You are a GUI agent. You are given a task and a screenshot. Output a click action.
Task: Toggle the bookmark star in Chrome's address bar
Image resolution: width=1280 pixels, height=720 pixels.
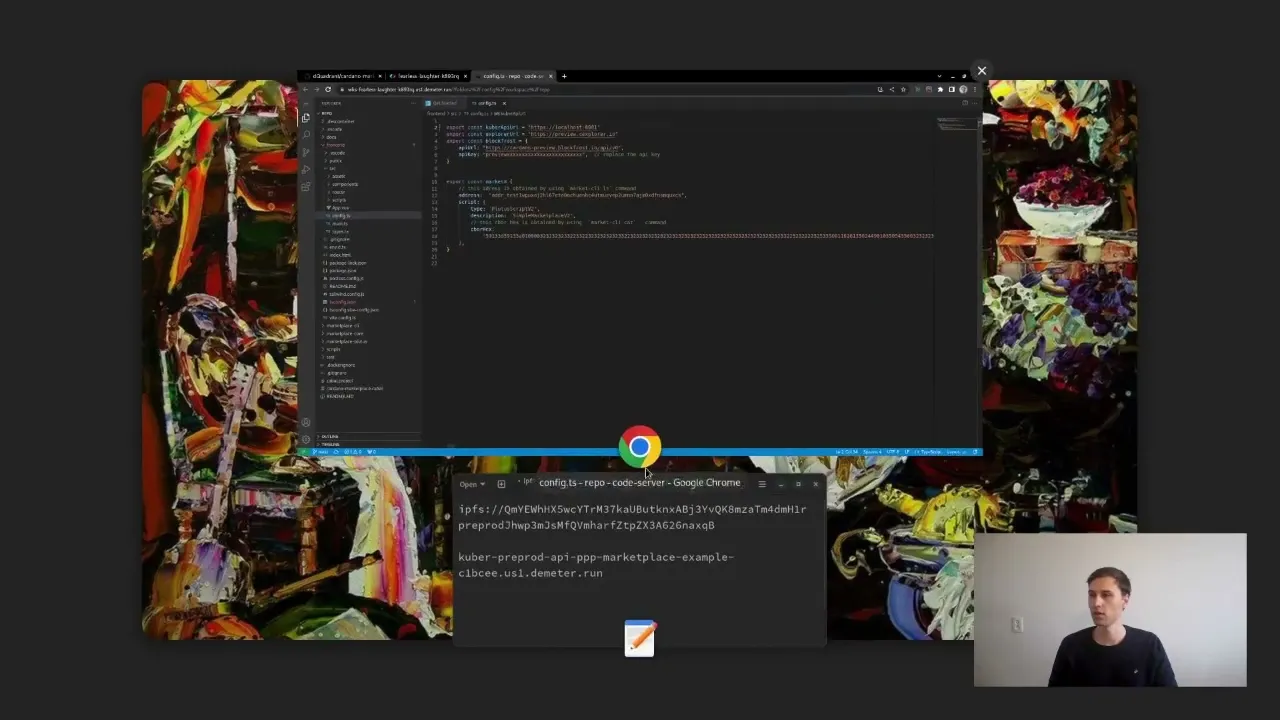click(903, 89)
